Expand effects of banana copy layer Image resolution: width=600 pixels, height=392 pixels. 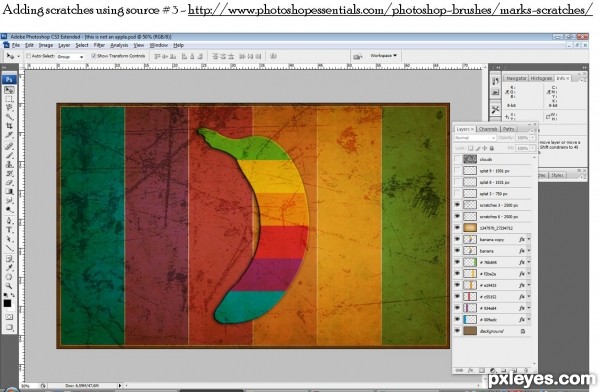pyautogui.click(x=529, y=239)
